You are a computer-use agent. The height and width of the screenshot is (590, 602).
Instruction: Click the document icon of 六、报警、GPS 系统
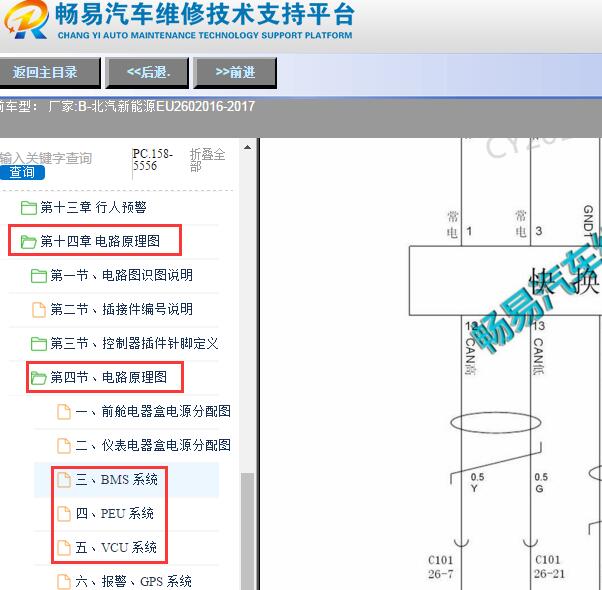[64, 582]
